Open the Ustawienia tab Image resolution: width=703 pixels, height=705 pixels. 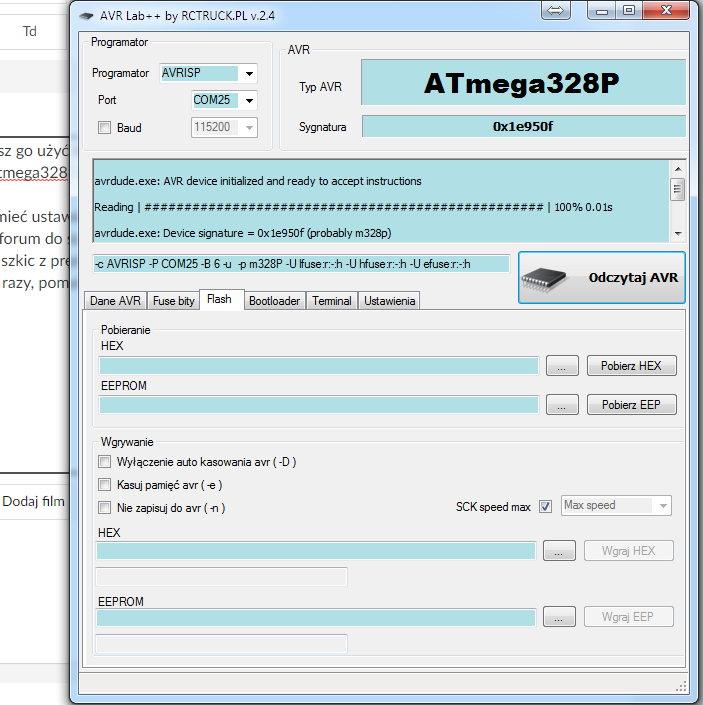click(389, 301)
